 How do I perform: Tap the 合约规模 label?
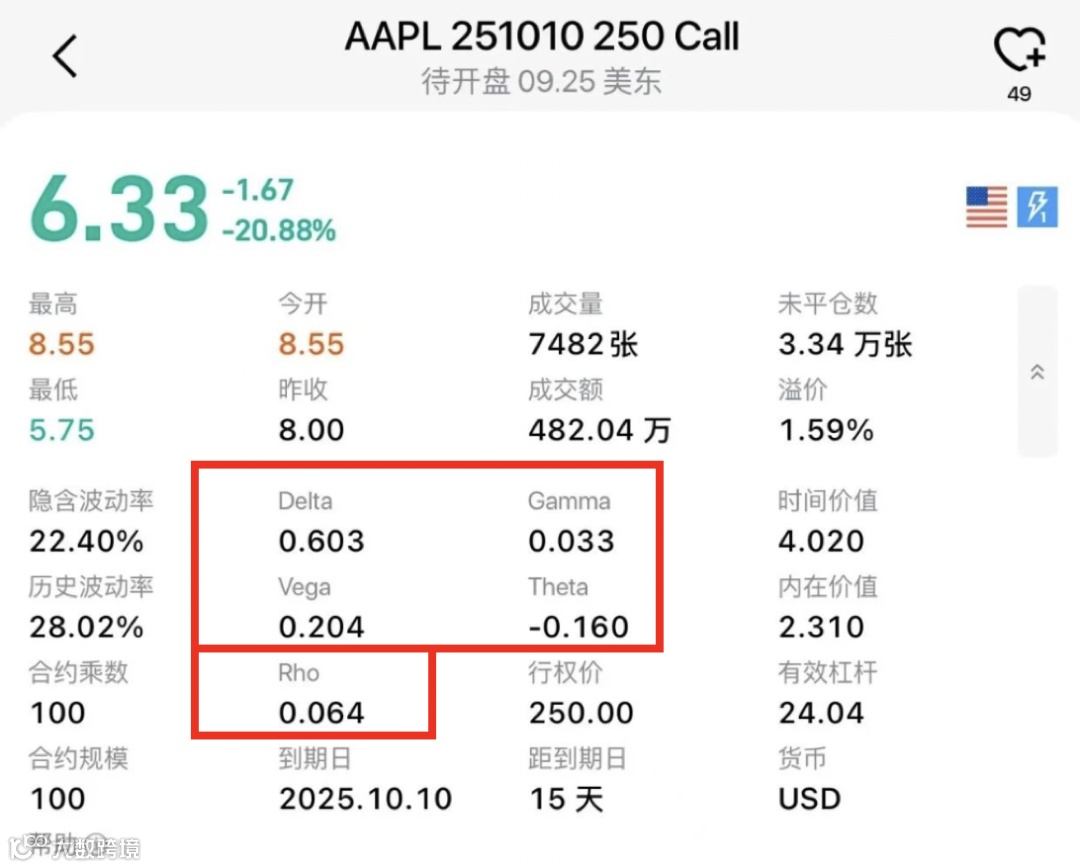point(79,758)
